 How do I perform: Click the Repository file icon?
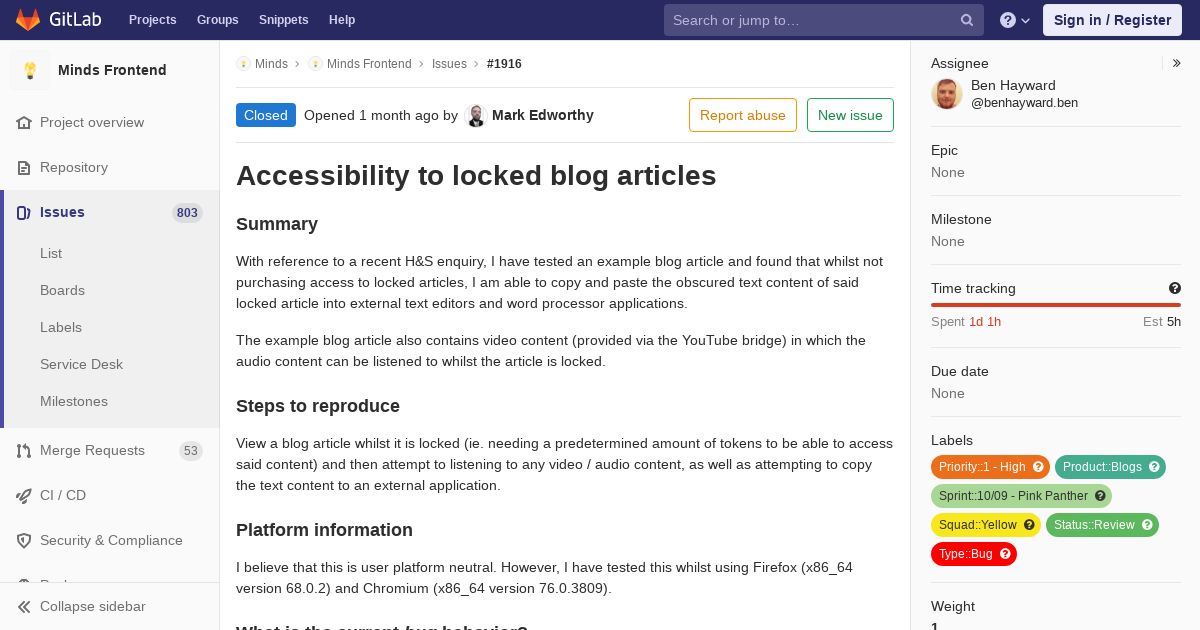tap(24, 167)
